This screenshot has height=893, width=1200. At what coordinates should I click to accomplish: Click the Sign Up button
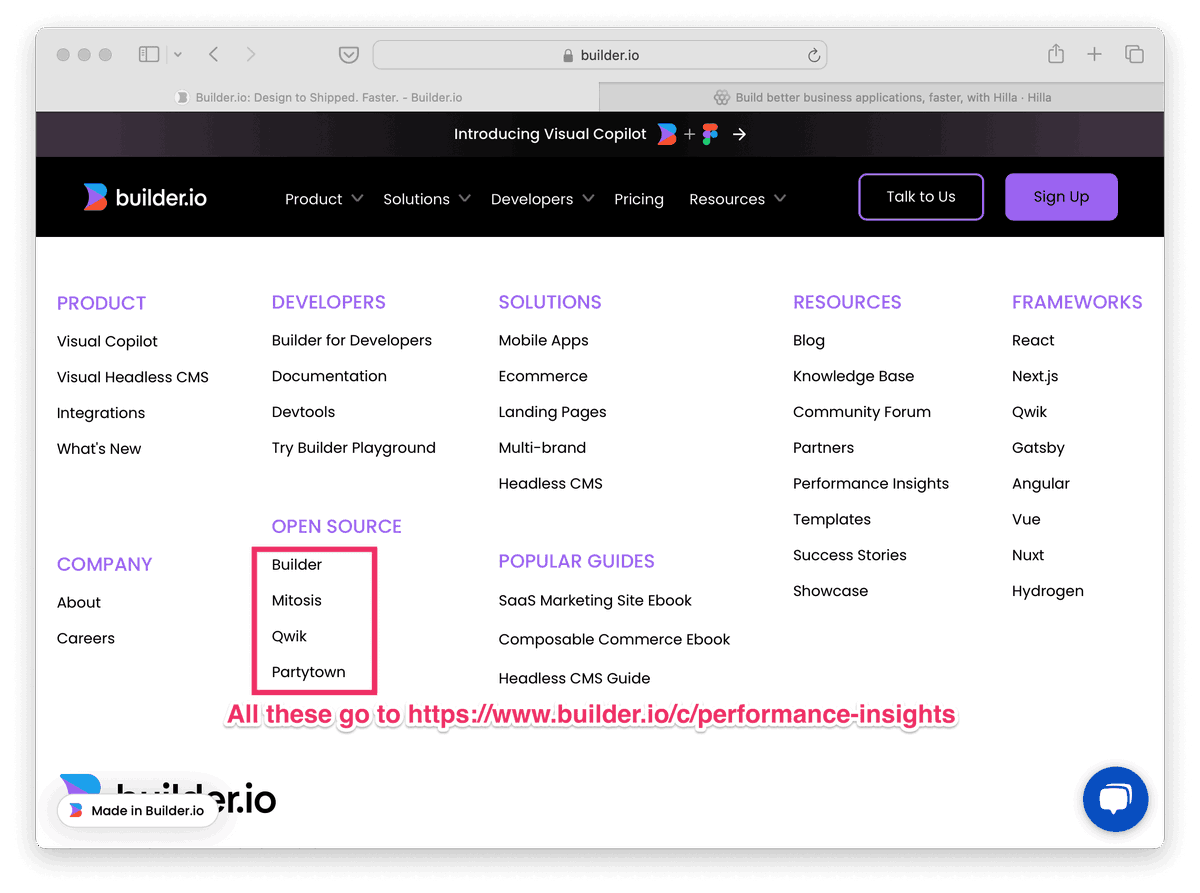tap(1061, 197)
